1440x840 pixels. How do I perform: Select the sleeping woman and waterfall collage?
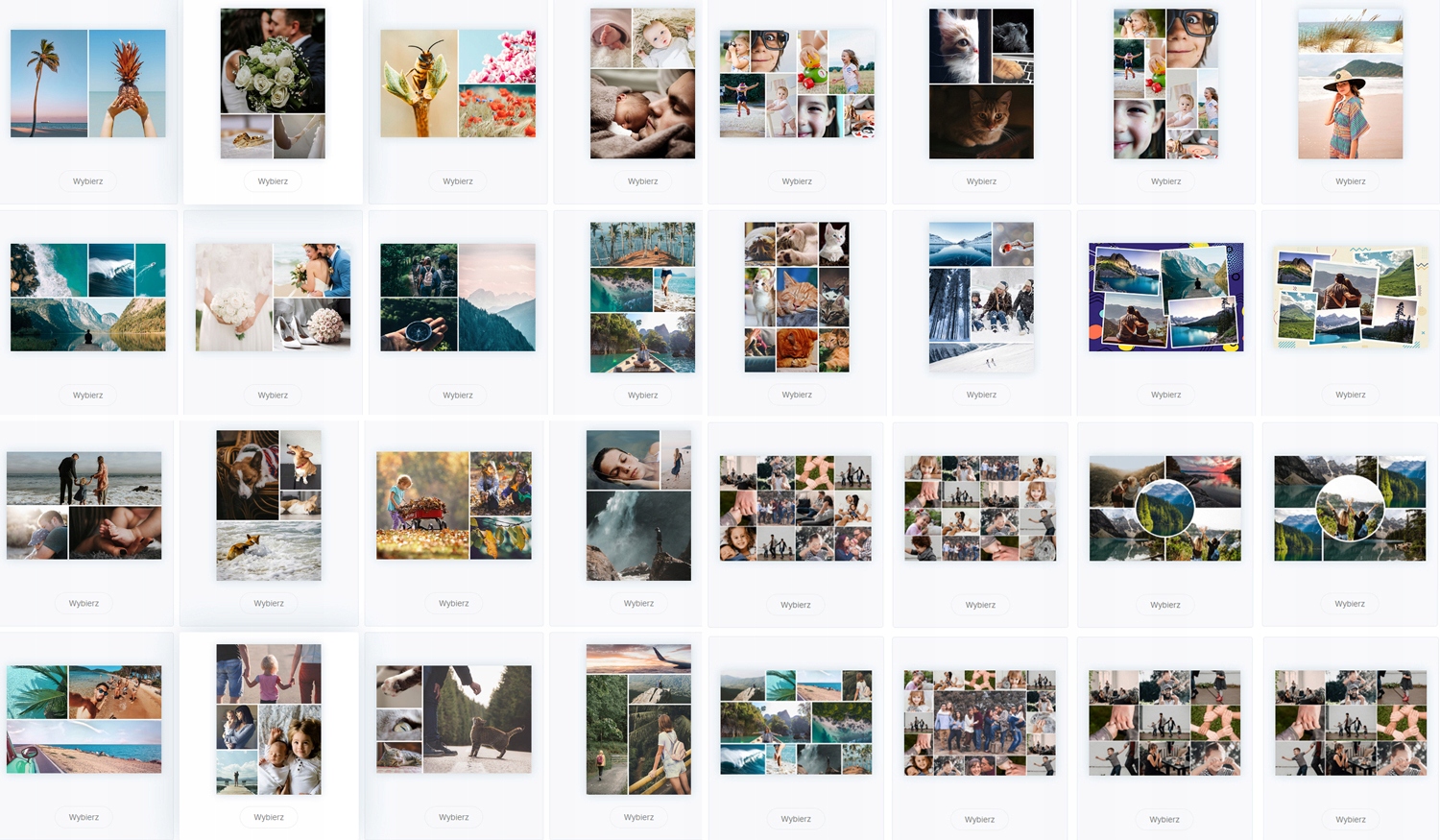(638, 506)
